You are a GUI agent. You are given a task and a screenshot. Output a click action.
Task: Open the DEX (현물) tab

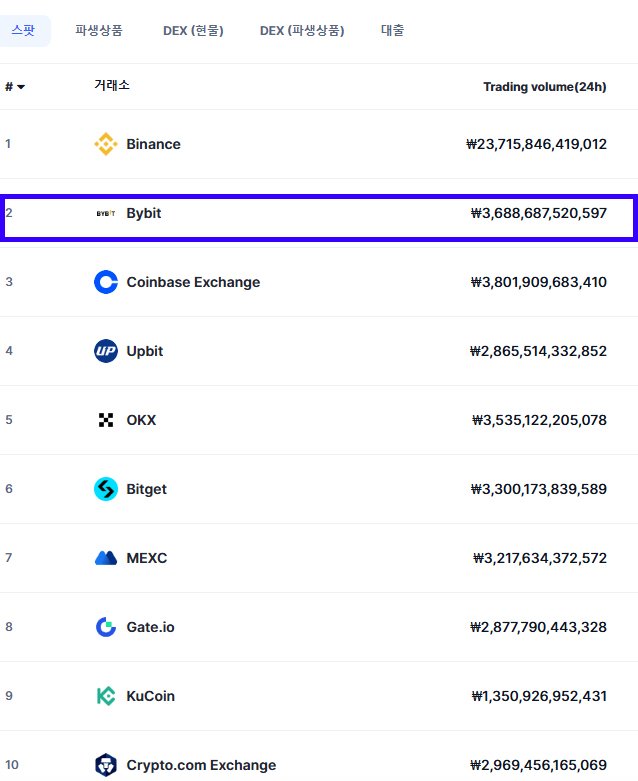coord(193,30)
